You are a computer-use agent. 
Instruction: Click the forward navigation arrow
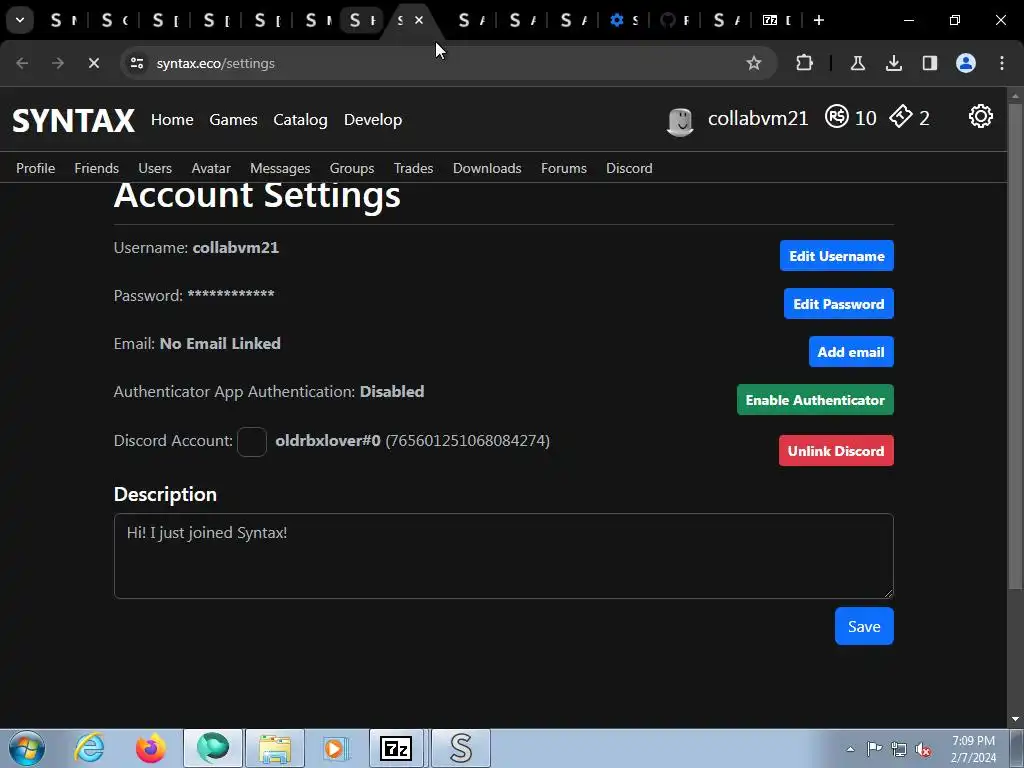point(57,63)
